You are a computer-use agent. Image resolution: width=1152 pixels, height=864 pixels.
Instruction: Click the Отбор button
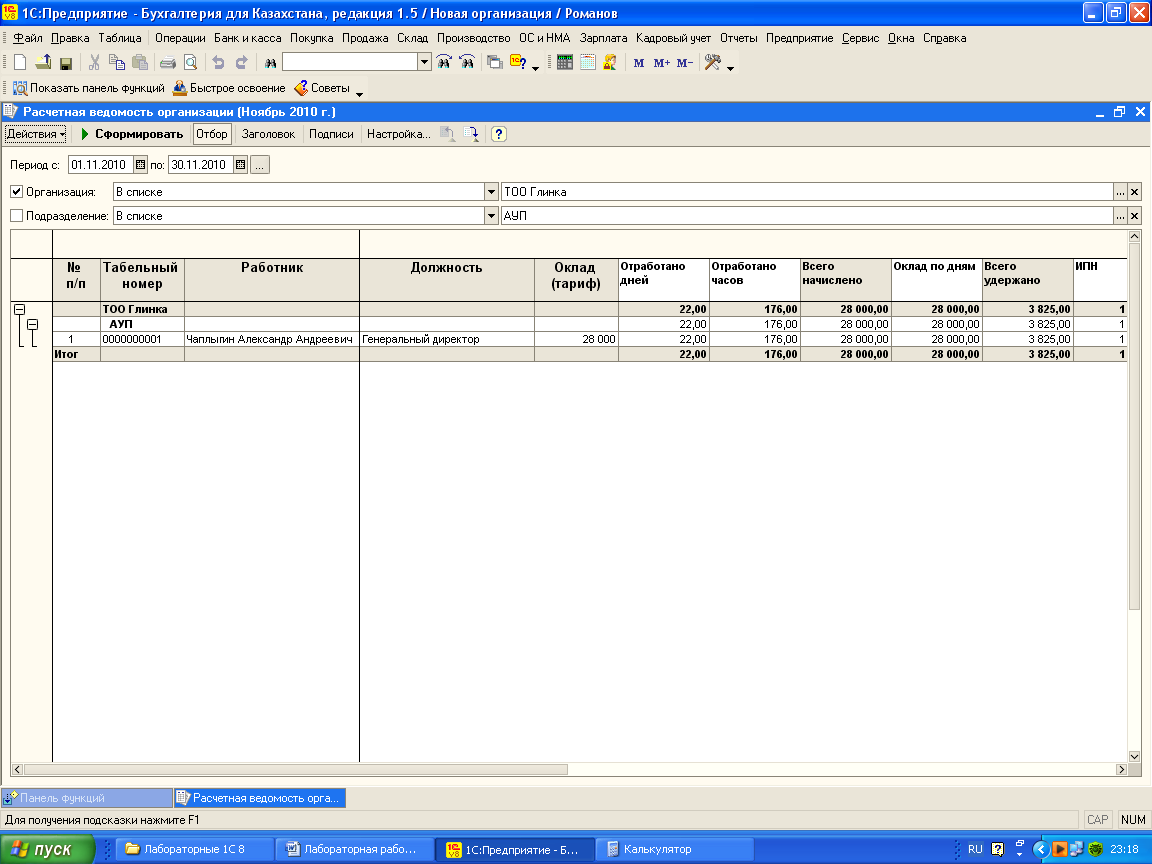[x=212, y=134]
